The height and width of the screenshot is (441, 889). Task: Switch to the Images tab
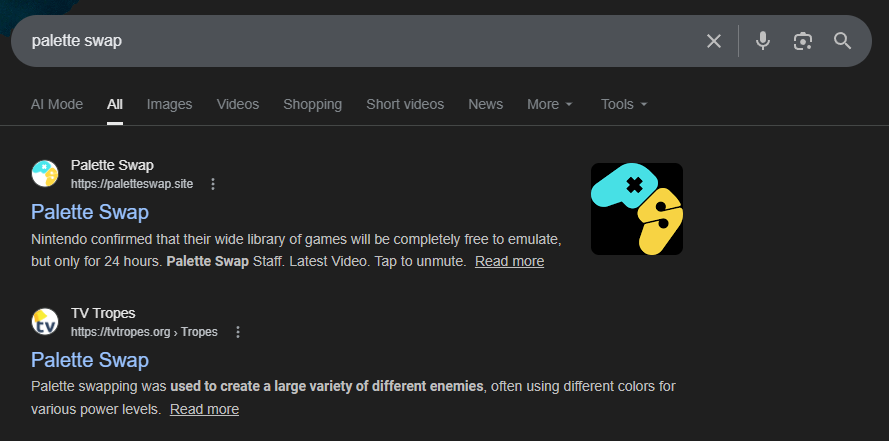coord(170,104)
